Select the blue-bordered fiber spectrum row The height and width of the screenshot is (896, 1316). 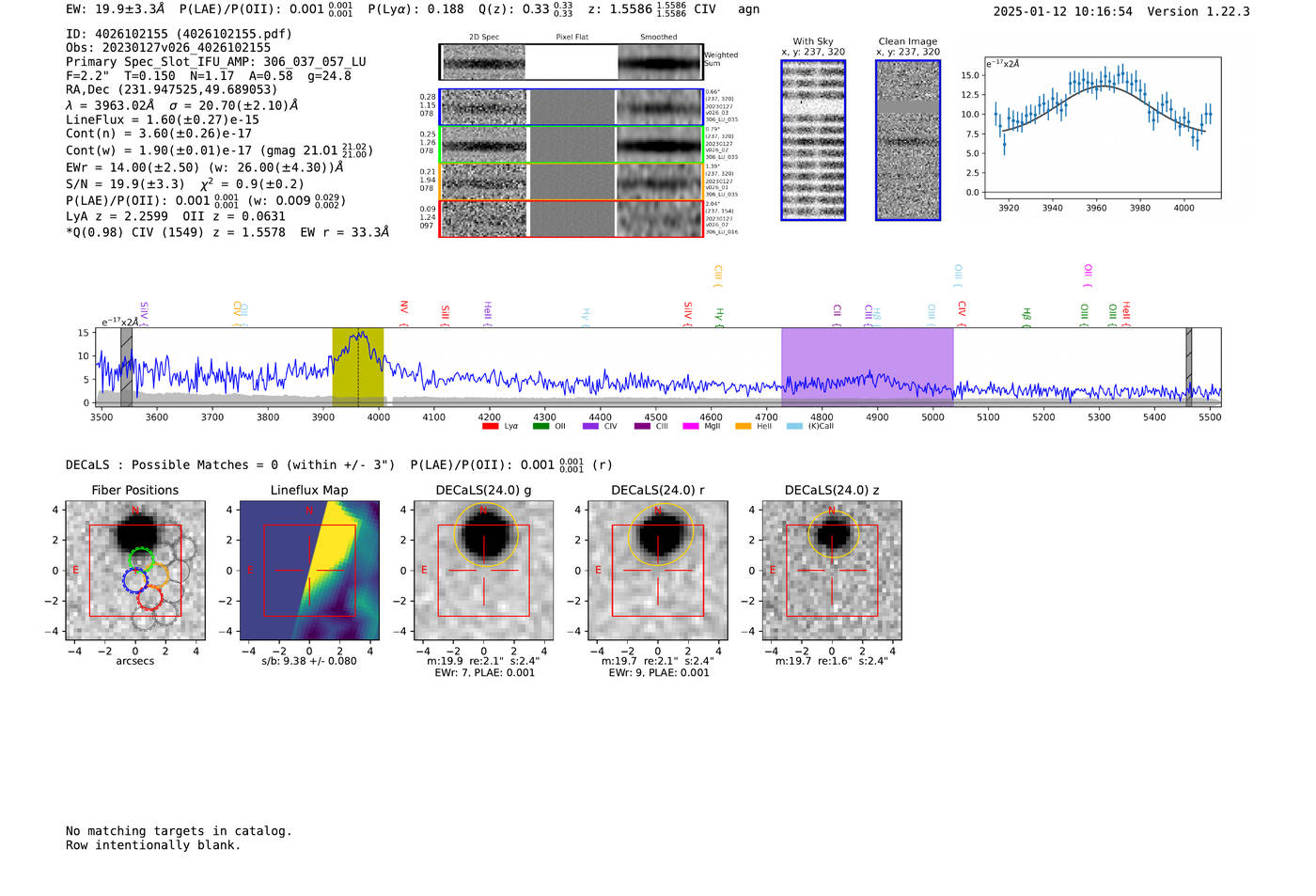pyautogui.click(x=571, y=107)
